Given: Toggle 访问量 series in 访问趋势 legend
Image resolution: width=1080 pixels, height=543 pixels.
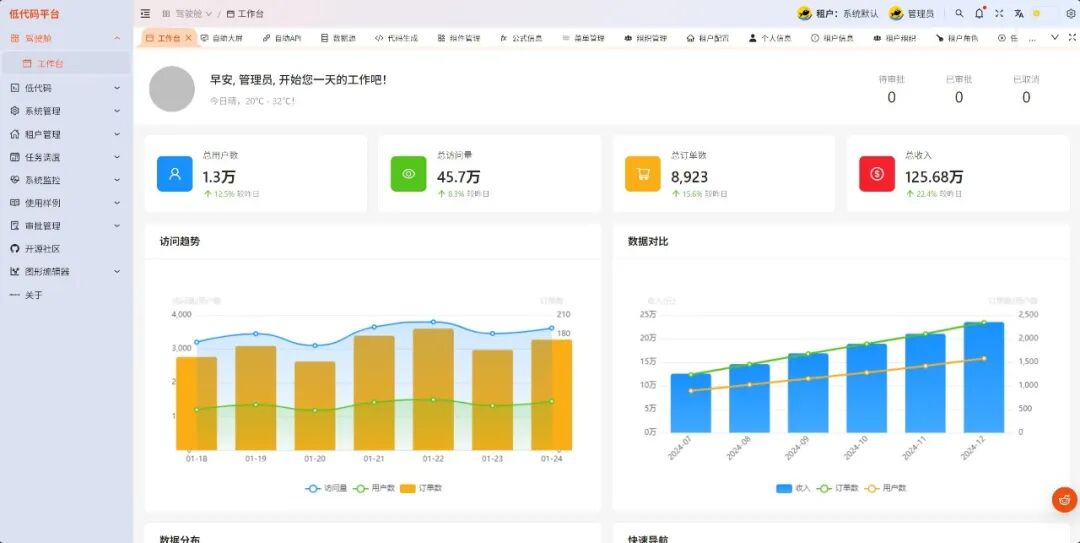Looking at the screenshot, I should tap(326, 488).
